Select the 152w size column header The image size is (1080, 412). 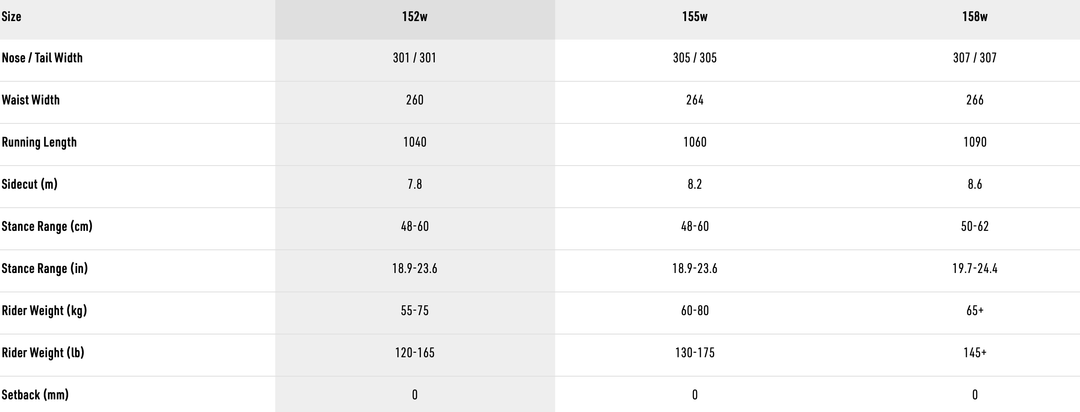pyautogui.click(x=414, y=17)
